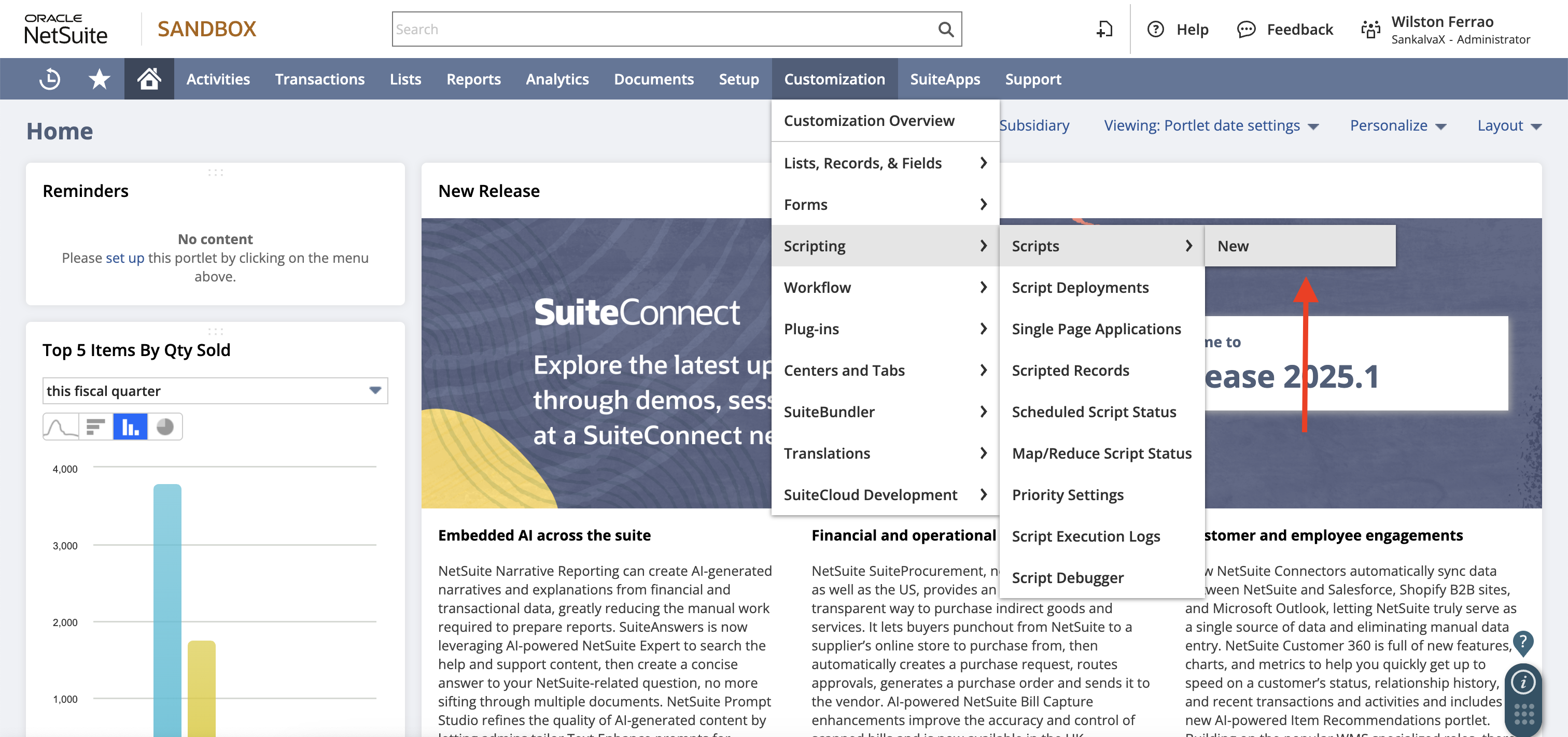Open Scripted Records
Screen dimensions: 1568x737
click(x=1102, y=370)
